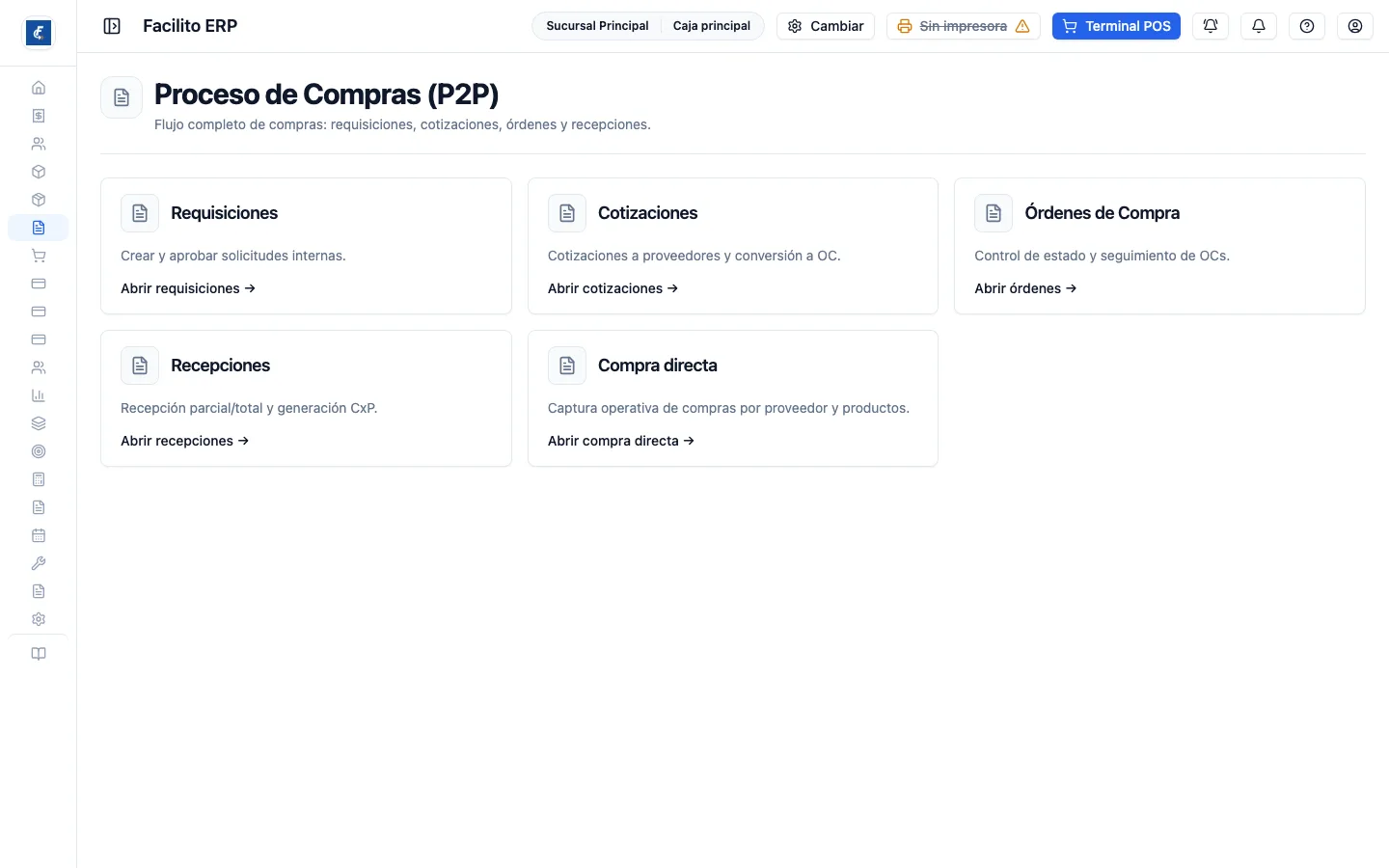Open the Compra directa card

(733, 398)
